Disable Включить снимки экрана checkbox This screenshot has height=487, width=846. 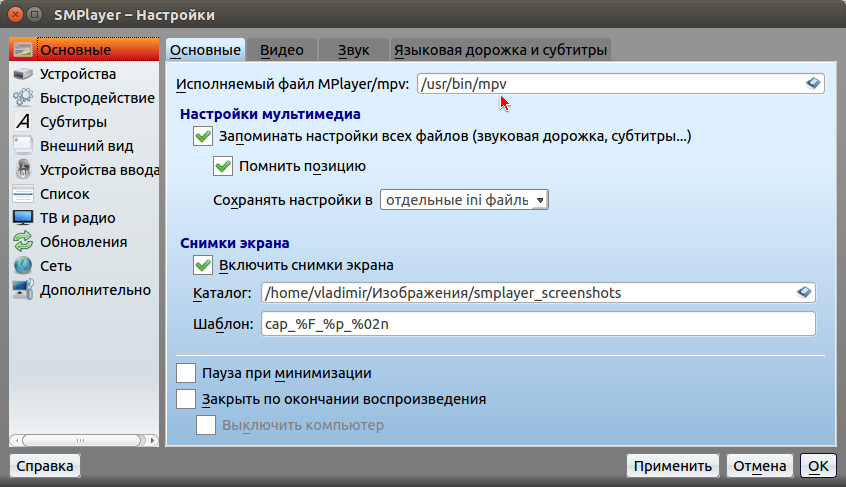point(203,265)
